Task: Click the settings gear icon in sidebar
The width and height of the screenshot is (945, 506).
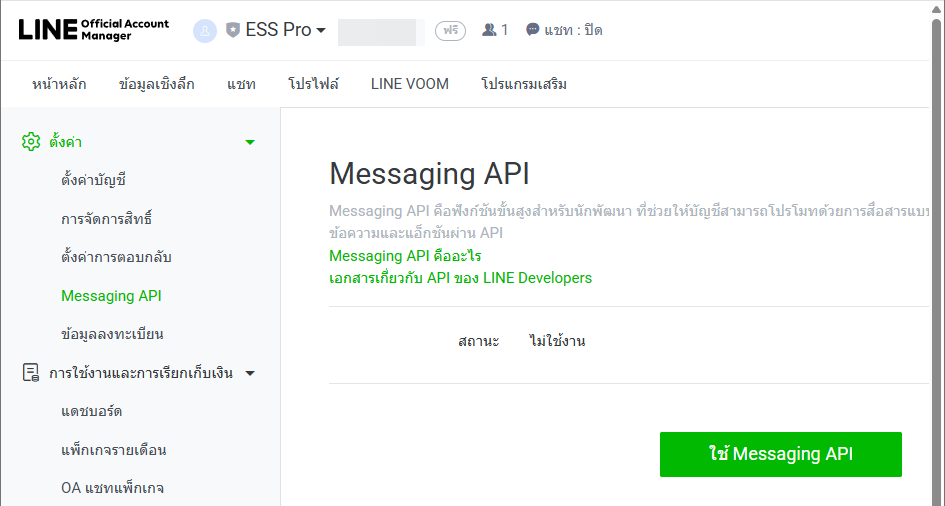Action: click(x=31, y=142)
